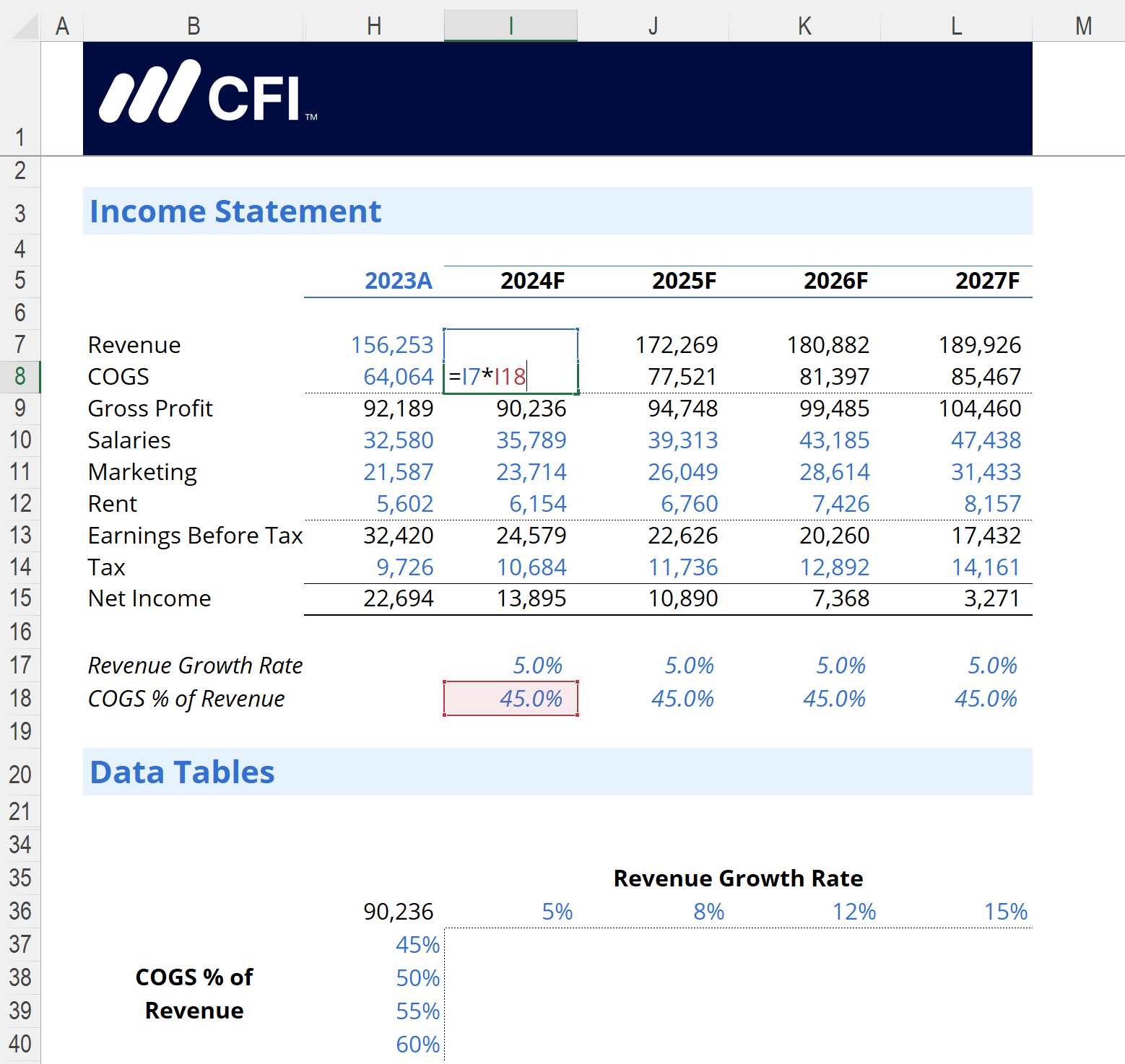Select the 2025F column heading cell

click(683, 281)
